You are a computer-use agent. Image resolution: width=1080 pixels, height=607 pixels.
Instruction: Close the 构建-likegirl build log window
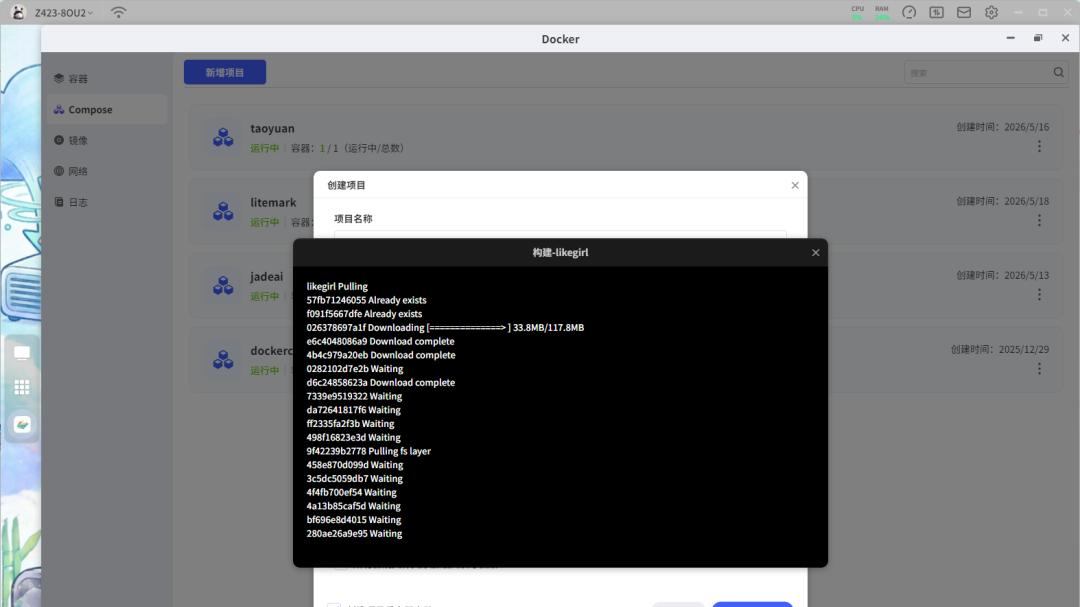click(x=816, y=253)
